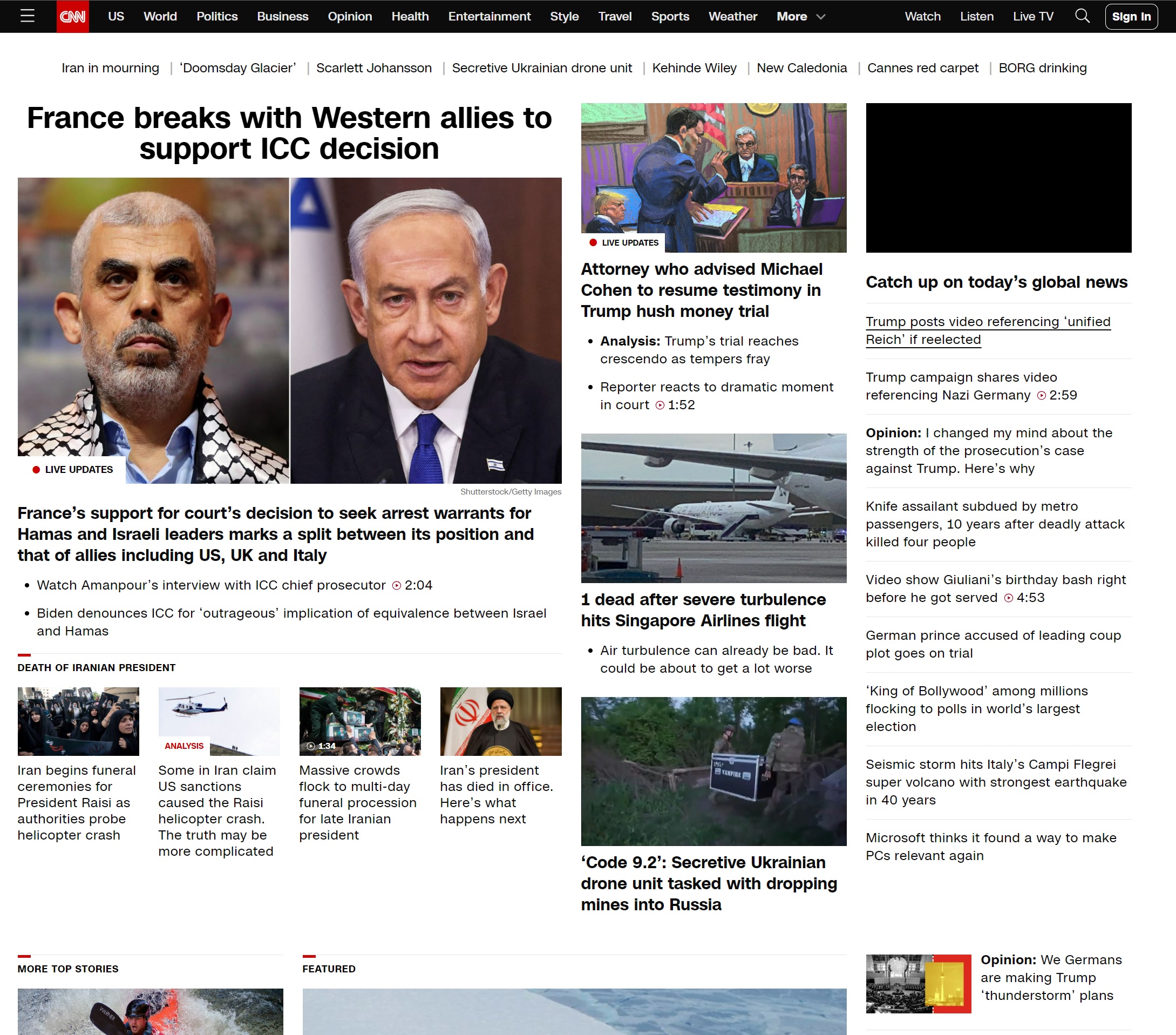The image size is (1176, 1035).
Task: Click the Ukrainian drone unit photo
Action: click(x=713, y=771)
